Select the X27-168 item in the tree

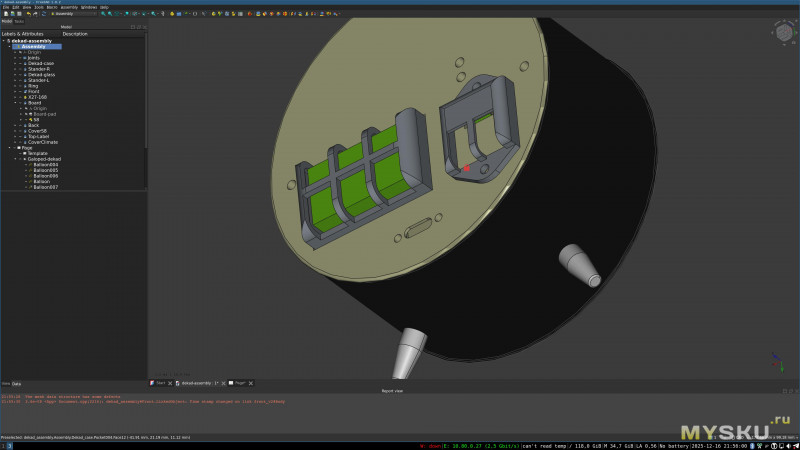coord(36,96)
